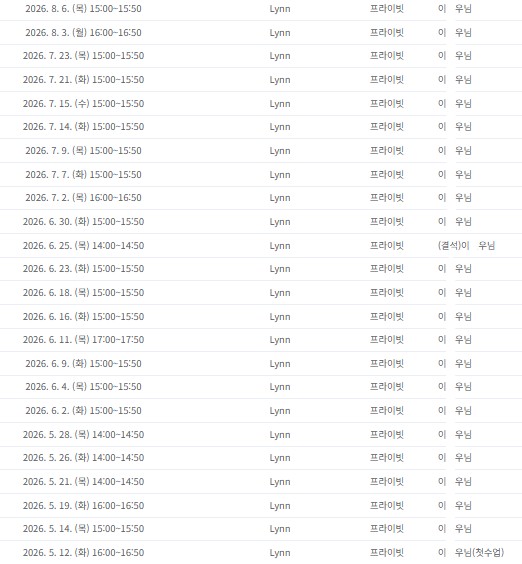Screen dimensions: 522x564
Task: Click Lynn in the 2026. 7. 14. row
Action: (x=280, y=127)
